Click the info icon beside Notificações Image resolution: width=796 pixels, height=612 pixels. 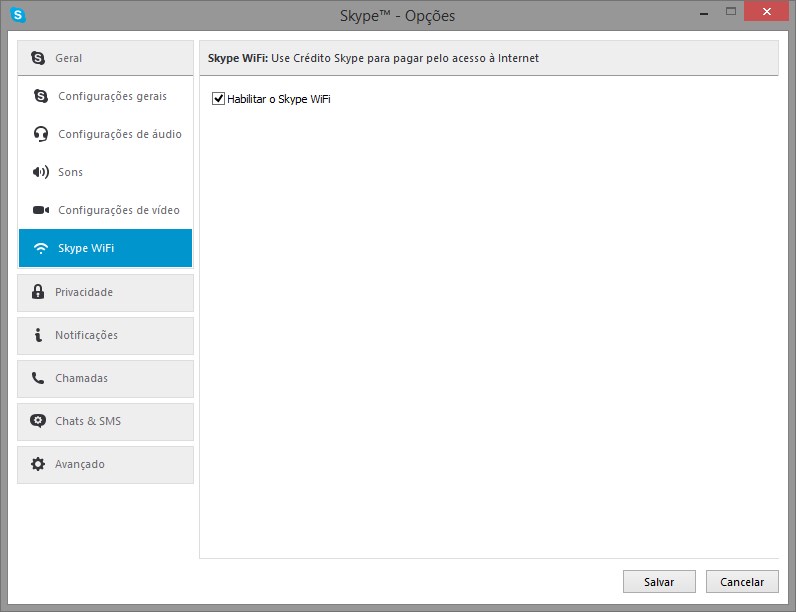point(38,335)
